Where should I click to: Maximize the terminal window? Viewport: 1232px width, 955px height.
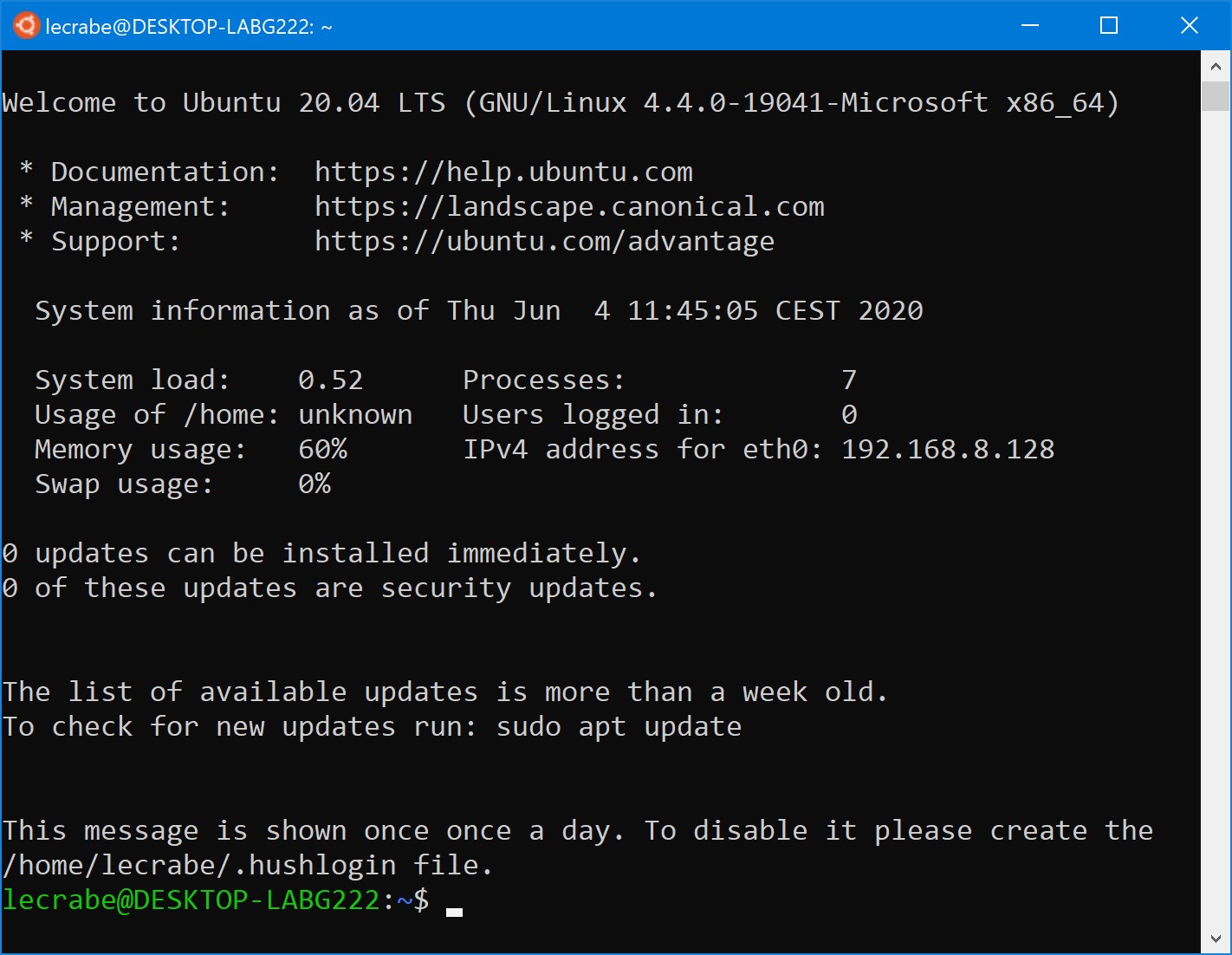pos(1109,26)
